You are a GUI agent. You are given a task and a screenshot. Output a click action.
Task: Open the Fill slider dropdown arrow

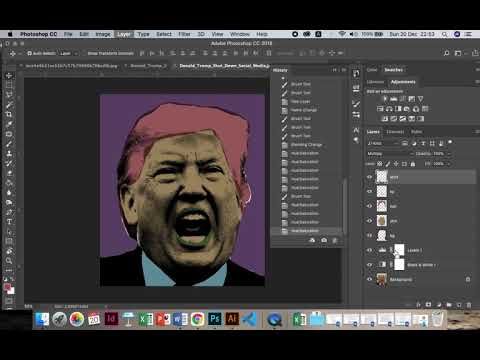449,164
